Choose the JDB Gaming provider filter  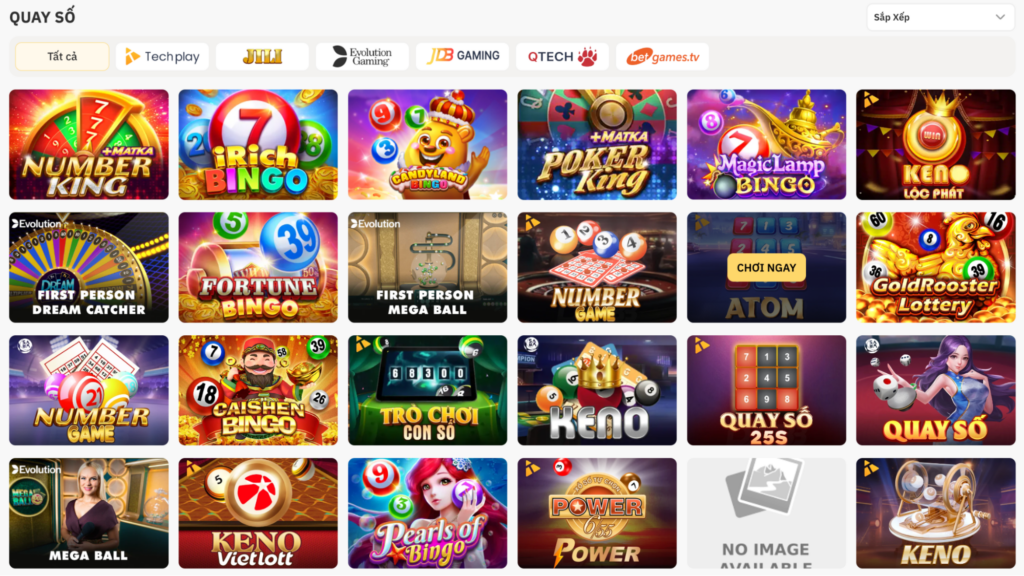[462, 56]
